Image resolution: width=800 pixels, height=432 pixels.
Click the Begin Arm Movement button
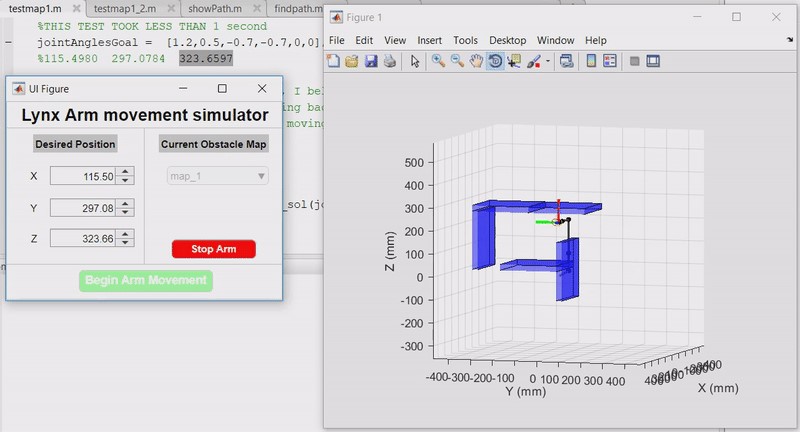(146, 280)
